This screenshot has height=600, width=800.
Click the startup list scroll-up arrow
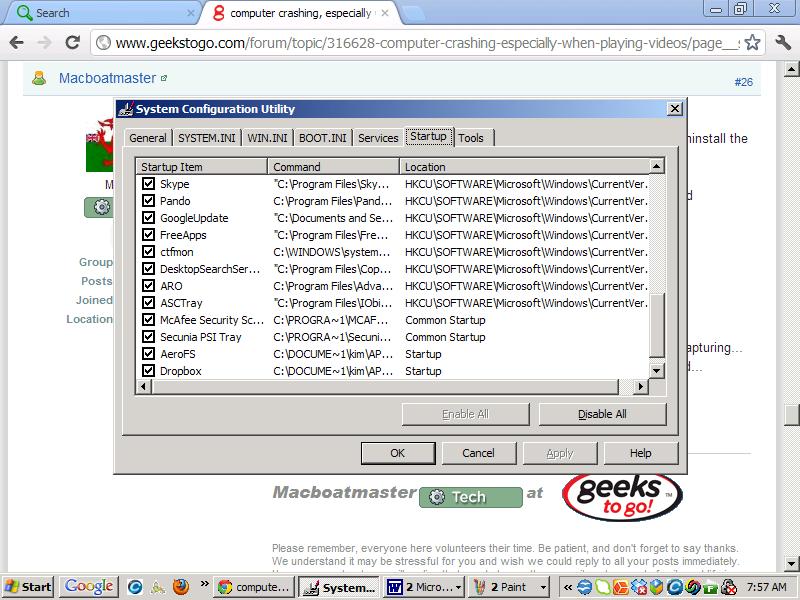click(x=657, y=166)
